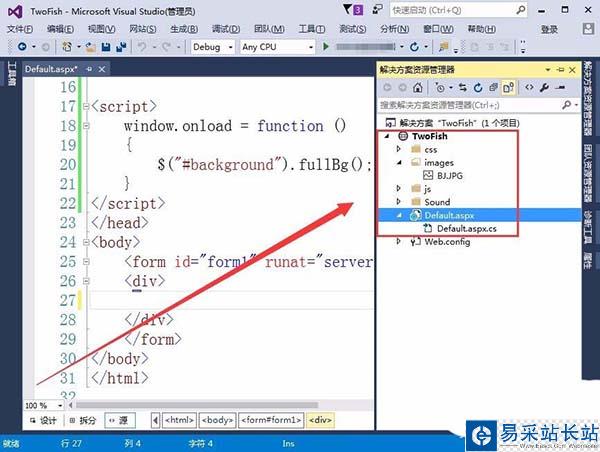
Task: Click the Undo arrow icon
Action: pyautogui.click(x=142, y=47)
